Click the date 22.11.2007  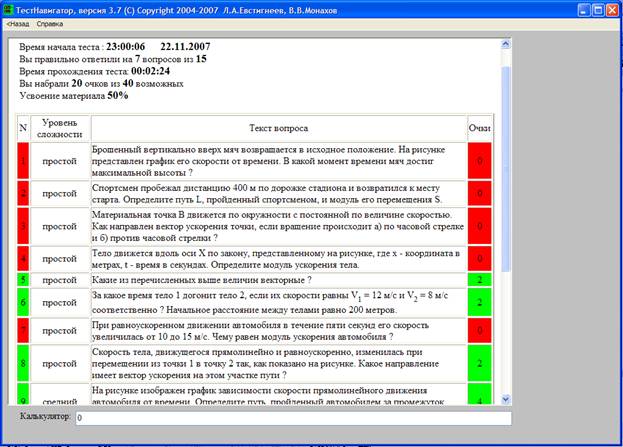[185, 46]
